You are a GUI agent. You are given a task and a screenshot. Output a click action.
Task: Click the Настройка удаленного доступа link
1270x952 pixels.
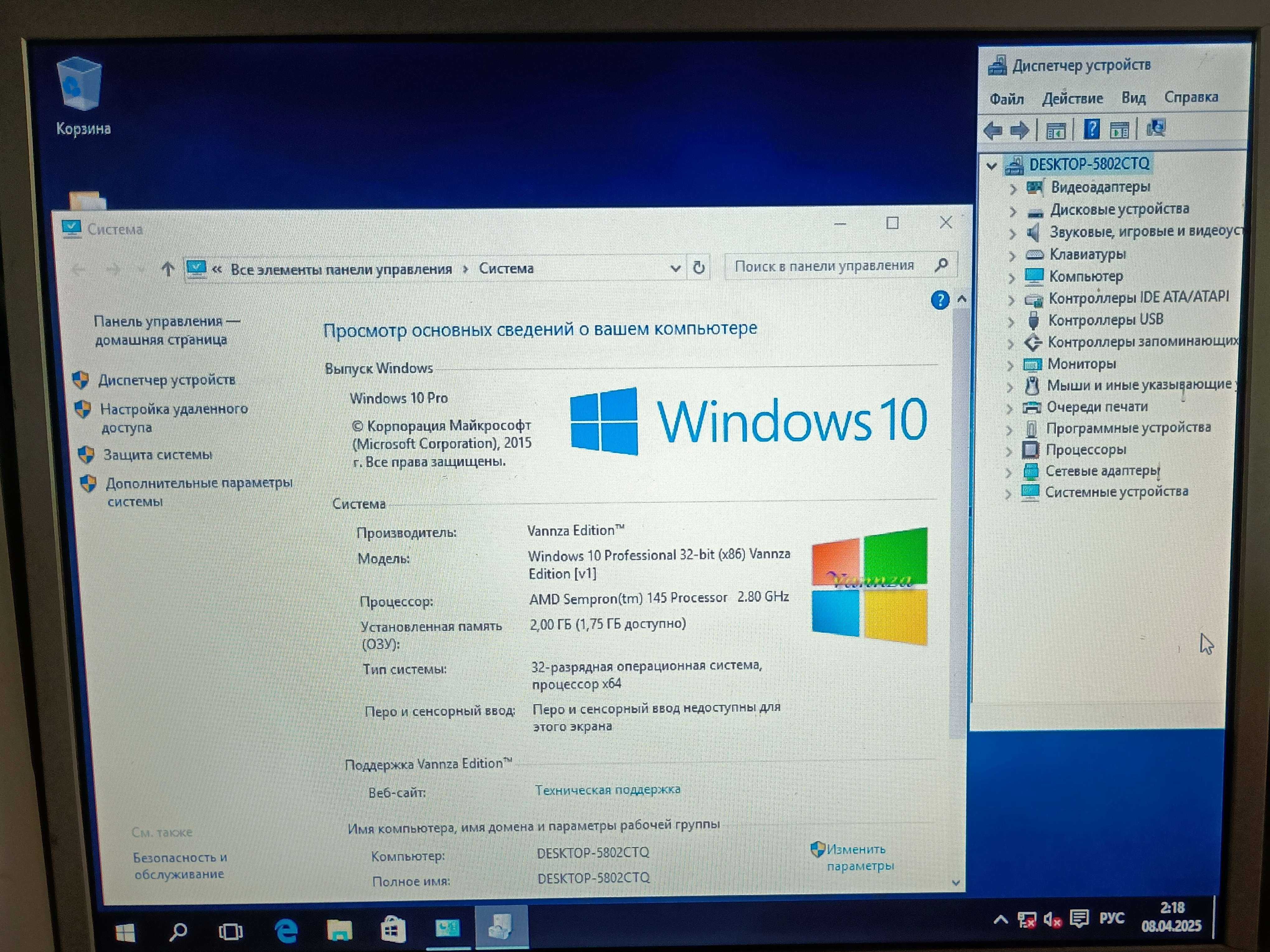pos(174,418)
